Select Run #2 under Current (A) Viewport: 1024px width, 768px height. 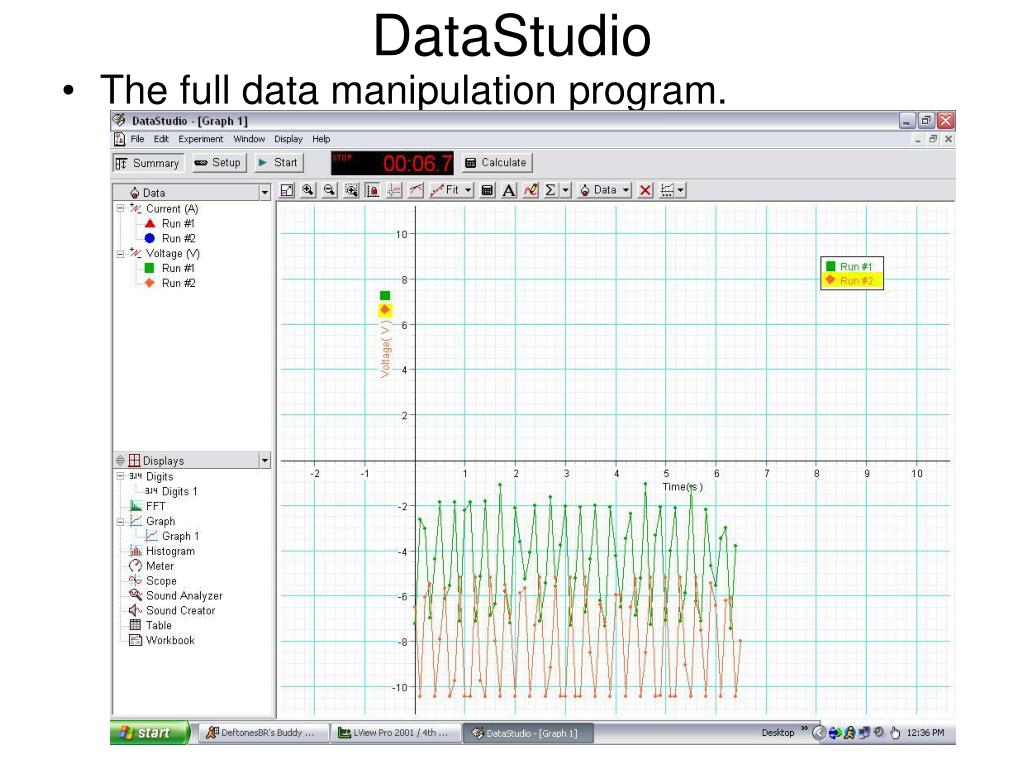point(178,238)
